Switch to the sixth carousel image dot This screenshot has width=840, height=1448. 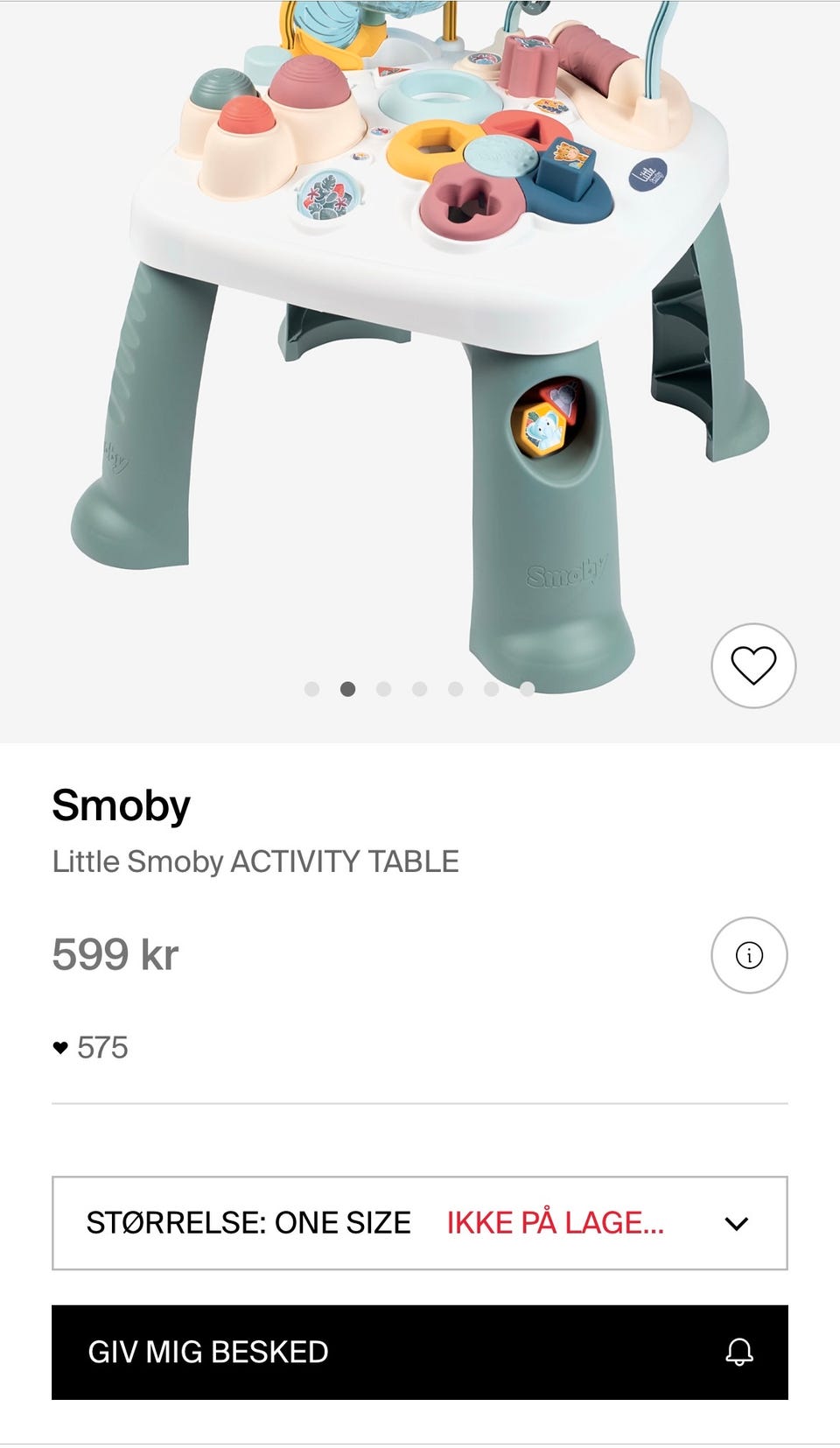point(491,689)
